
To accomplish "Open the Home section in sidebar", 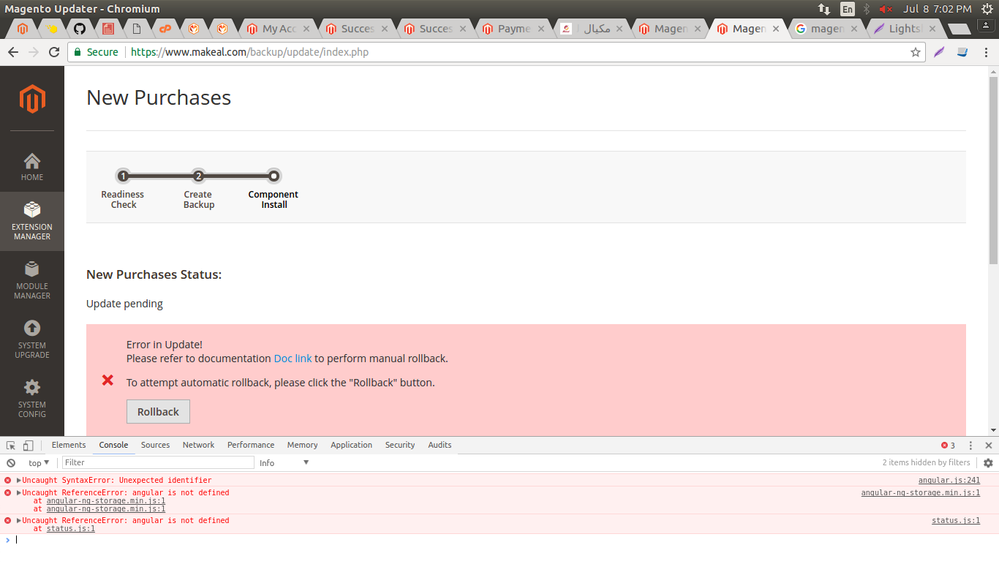I will (x=32, y=167).
